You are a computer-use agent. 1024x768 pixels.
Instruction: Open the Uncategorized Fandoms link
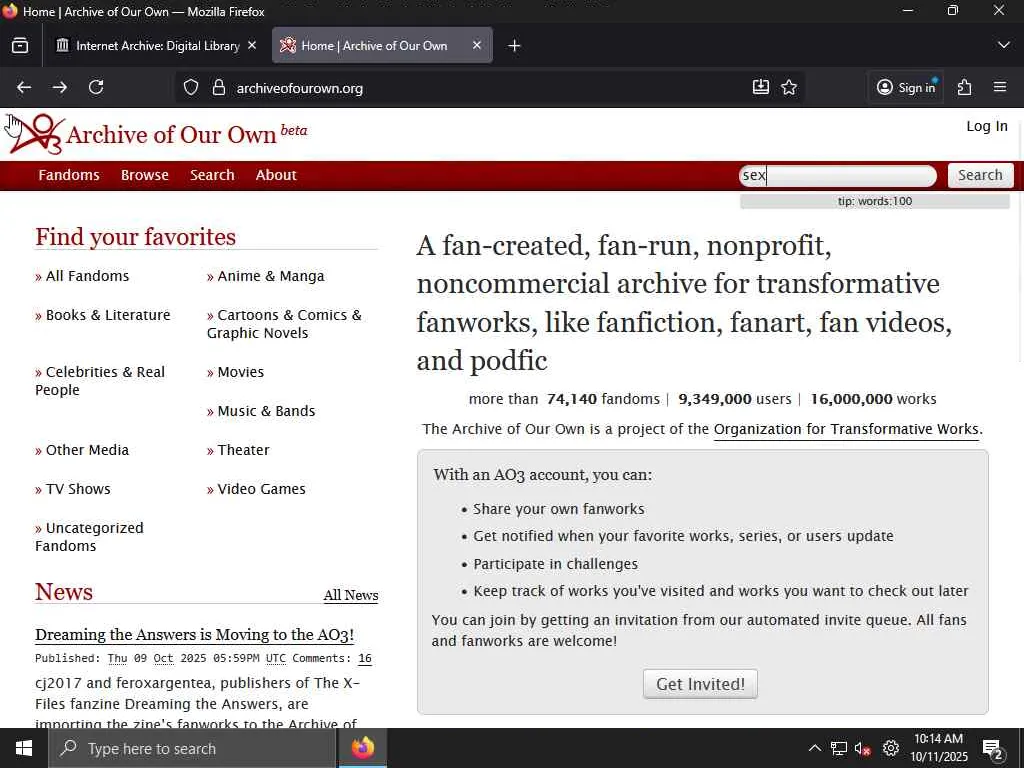(x=89, y=537)
